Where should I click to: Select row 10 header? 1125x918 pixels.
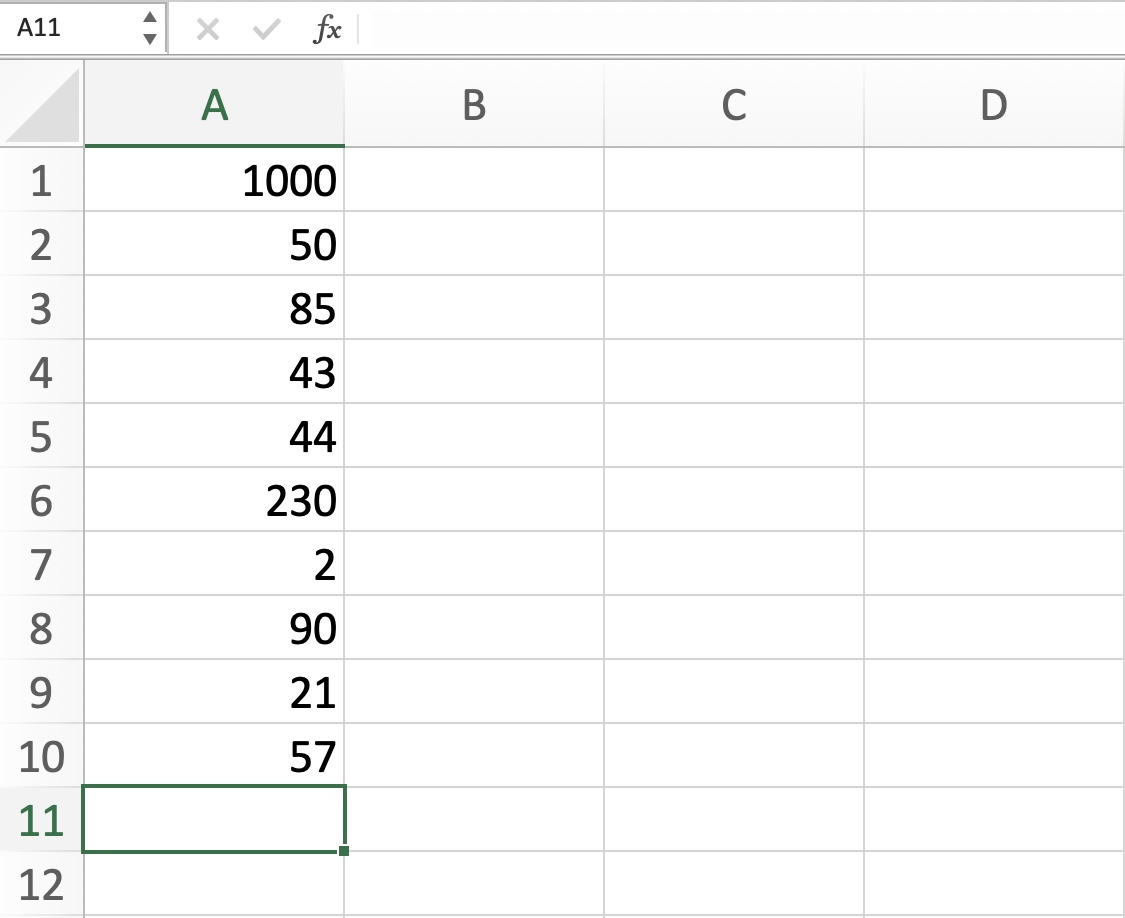42,755
